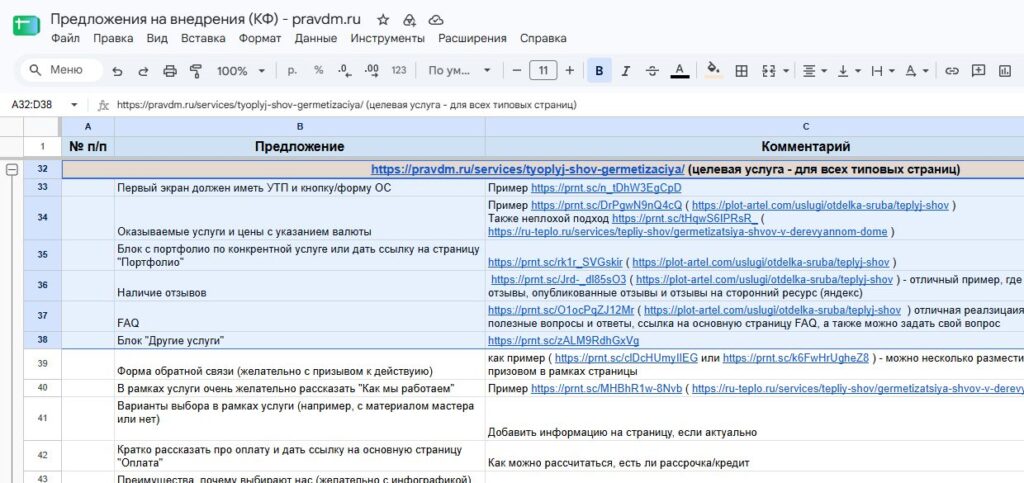This screenshot has width=1024, height=483.
Task: Open the zoom 100% dropdown
Action: (x=241, y=71)
